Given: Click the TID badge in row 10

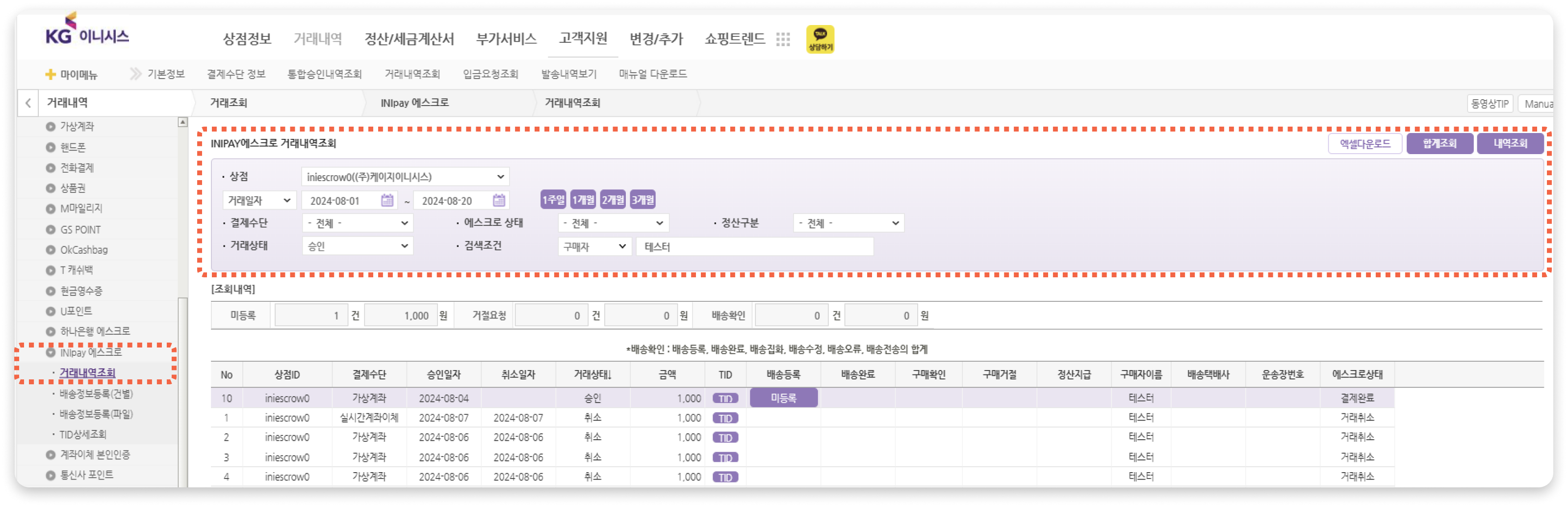Looking at the screenshot, I should tap(725, 398).
